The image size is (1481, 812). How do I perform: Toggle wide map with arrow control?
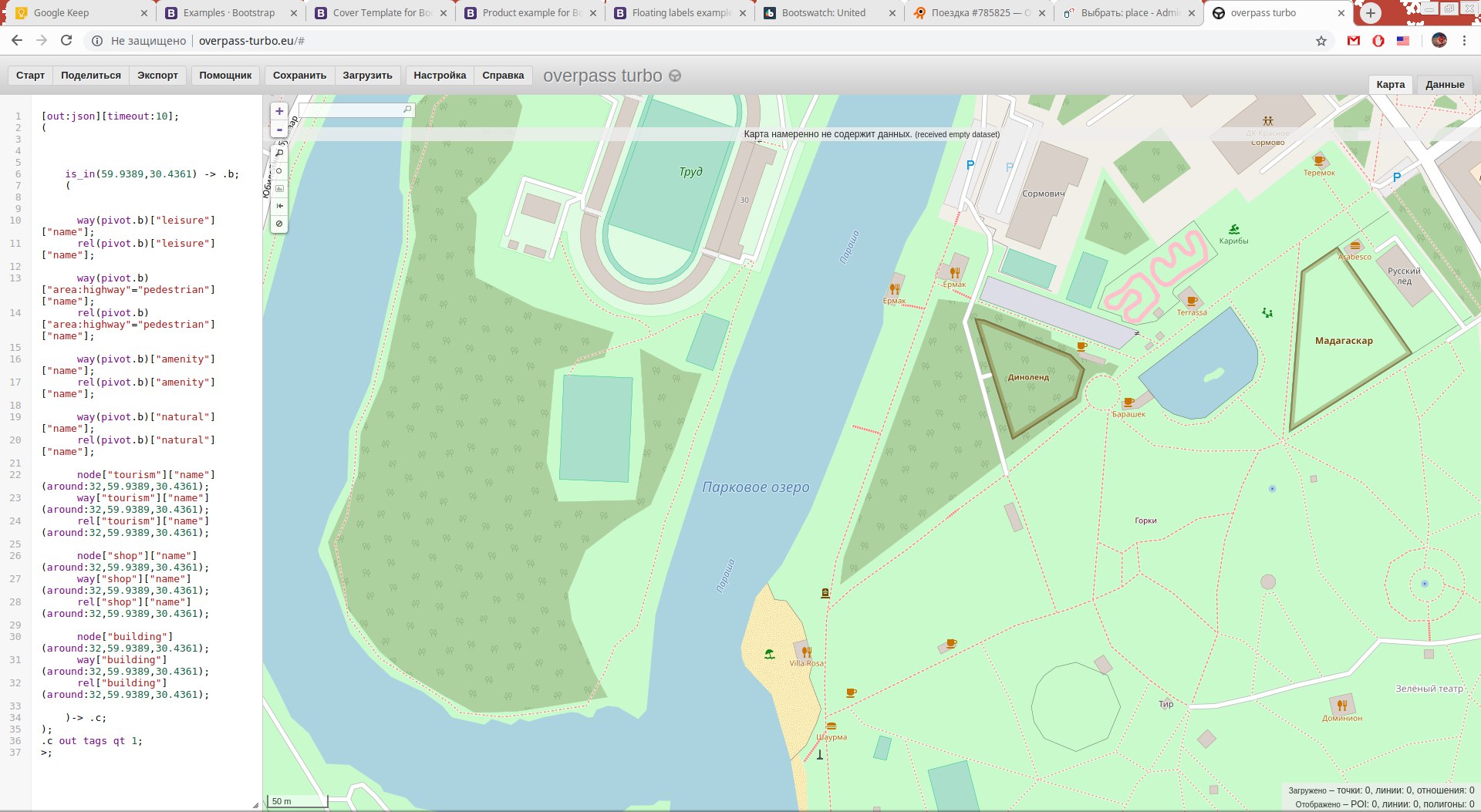tap(279, 206)
